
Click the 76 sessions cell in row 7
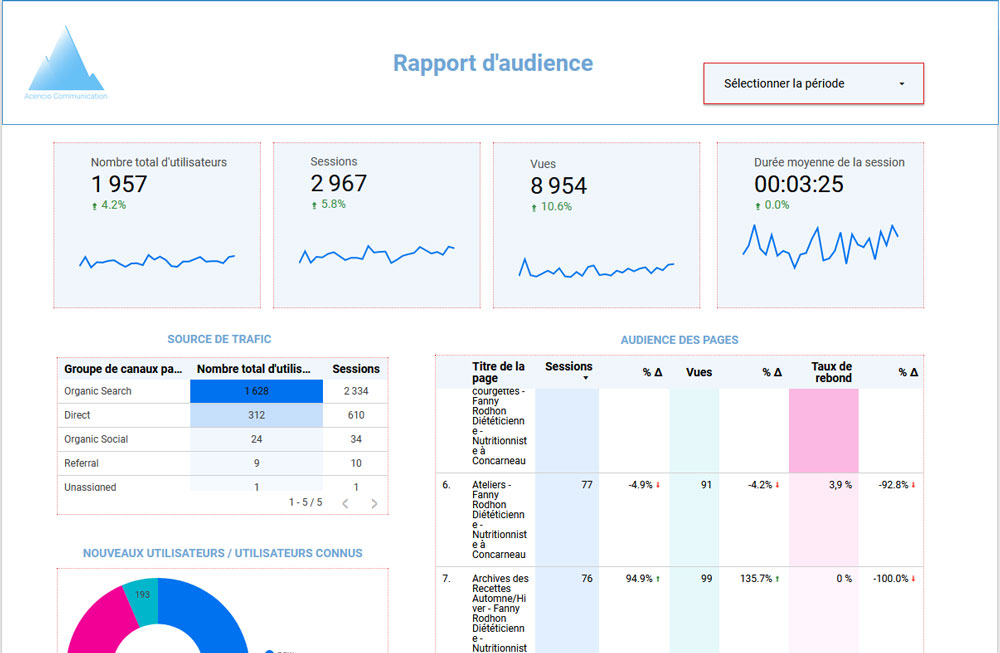pyautogui.click(x=587, y=579)
